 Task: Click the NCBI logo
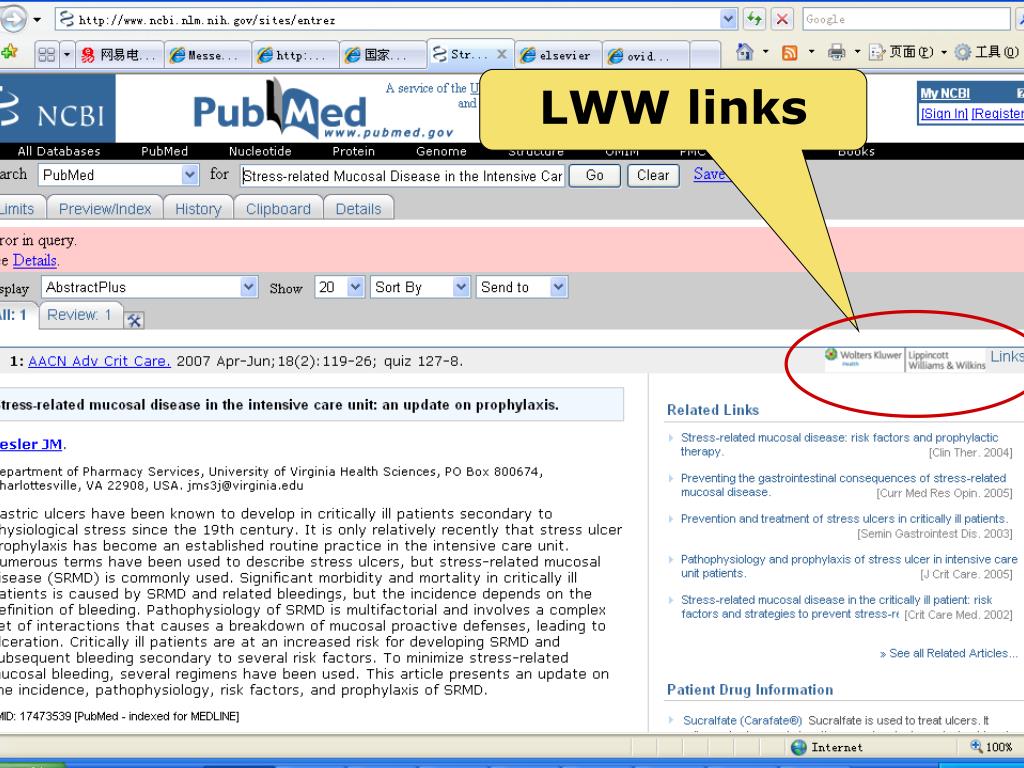(56, 108)
